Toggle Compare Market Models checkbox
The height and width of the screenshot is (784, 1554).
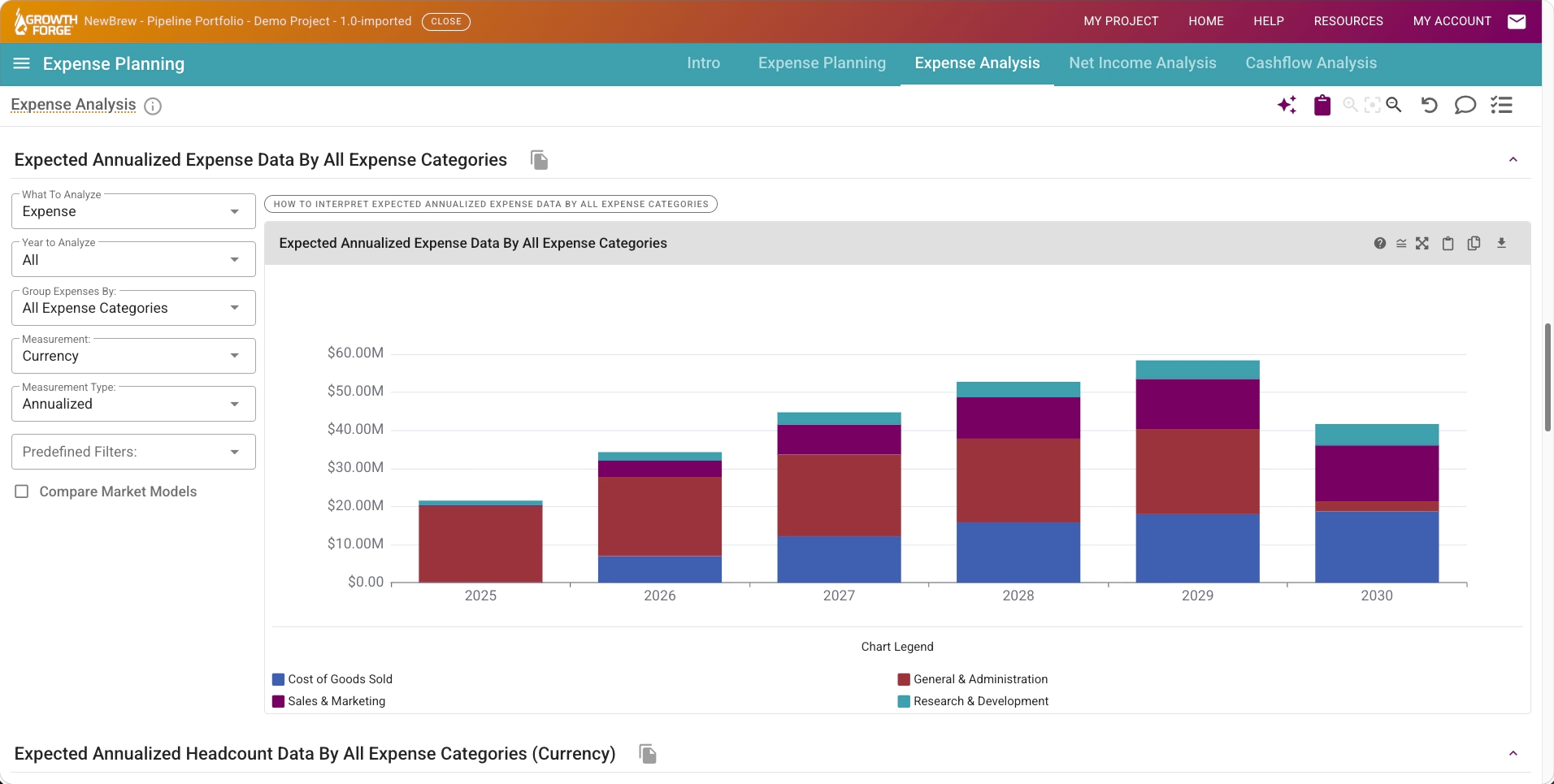point(22,492)
